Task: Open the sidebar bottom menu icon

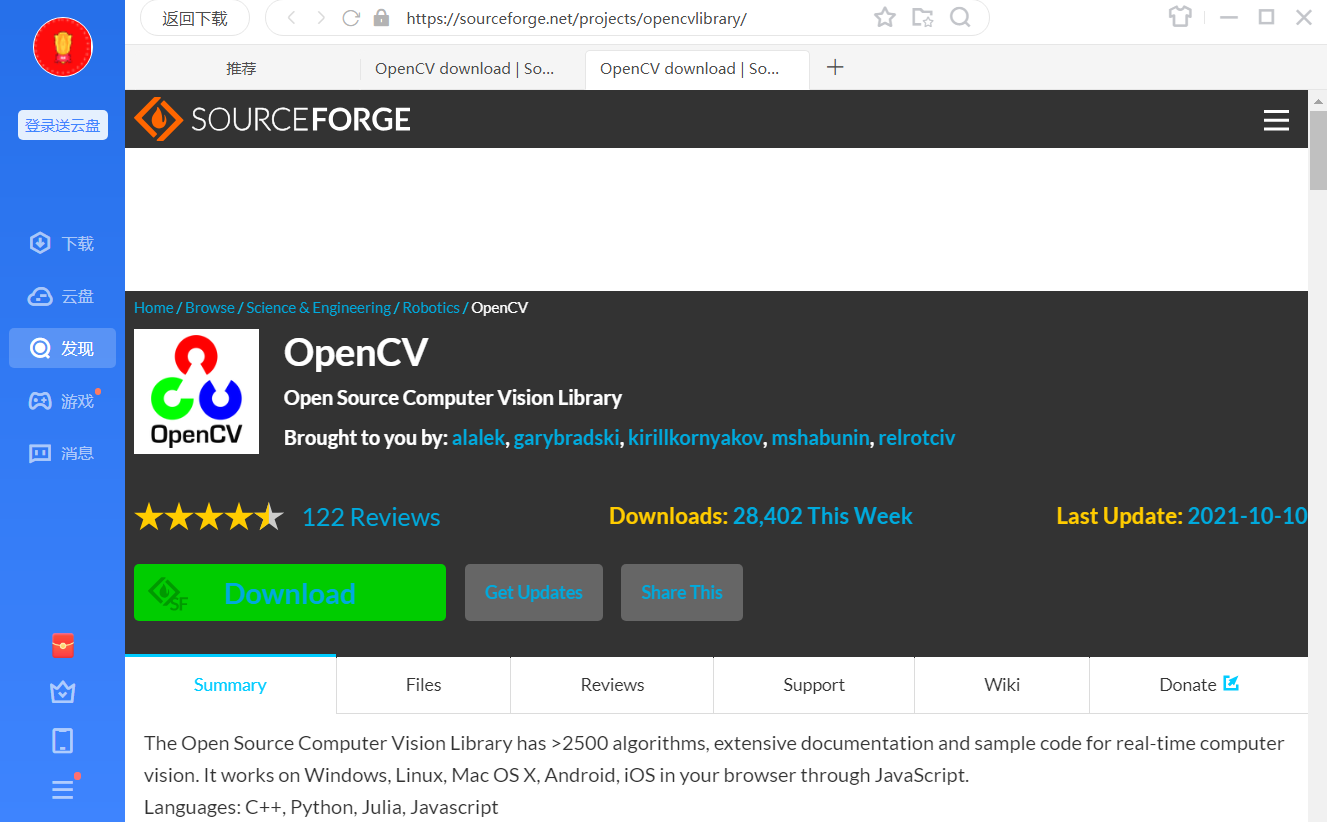Action: tap(63, 789)
